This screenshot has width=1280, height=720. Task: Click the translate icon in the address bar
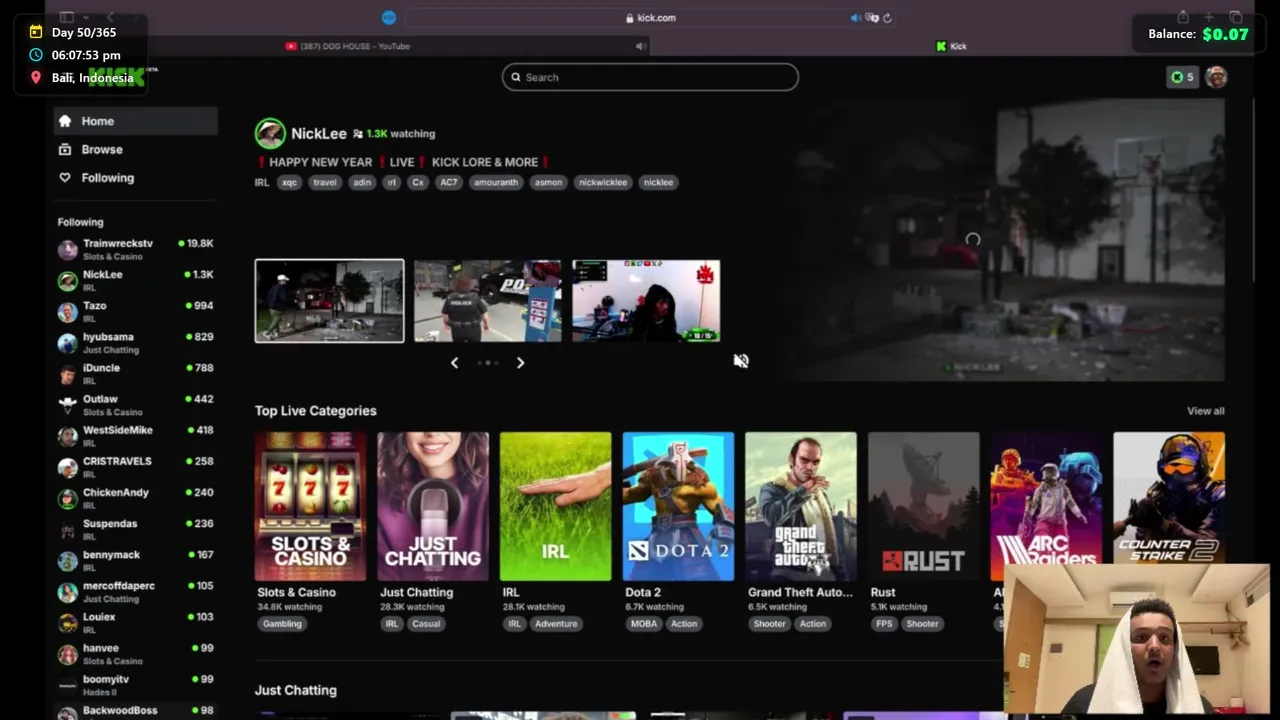point(872,17)
